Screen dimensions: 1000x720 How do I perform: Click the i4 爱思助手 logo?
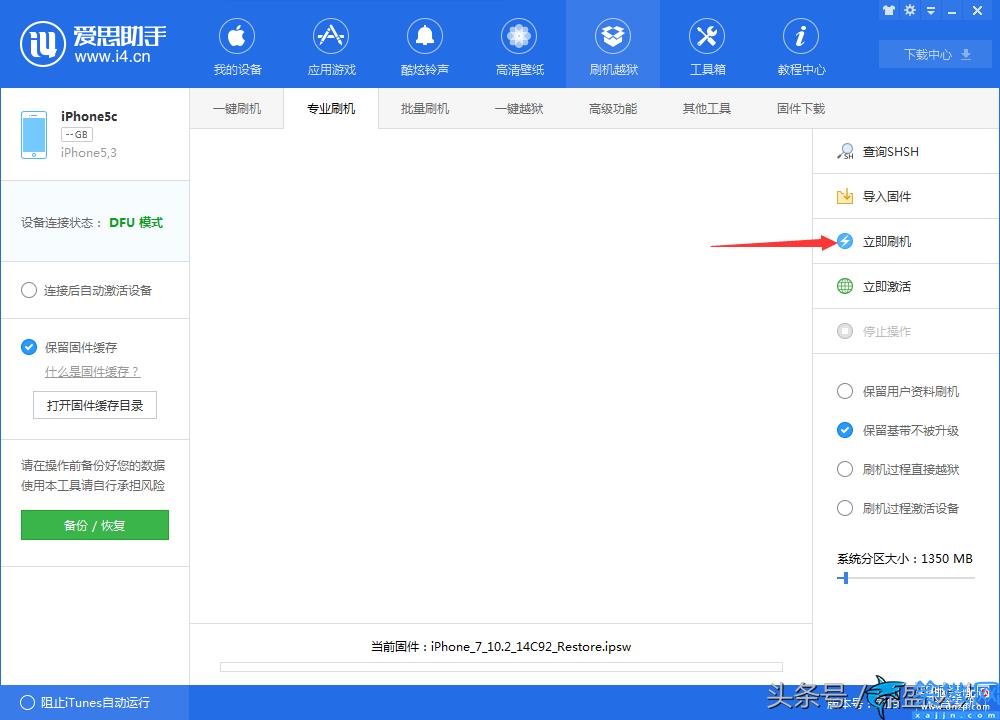click(x=93, y=44)
